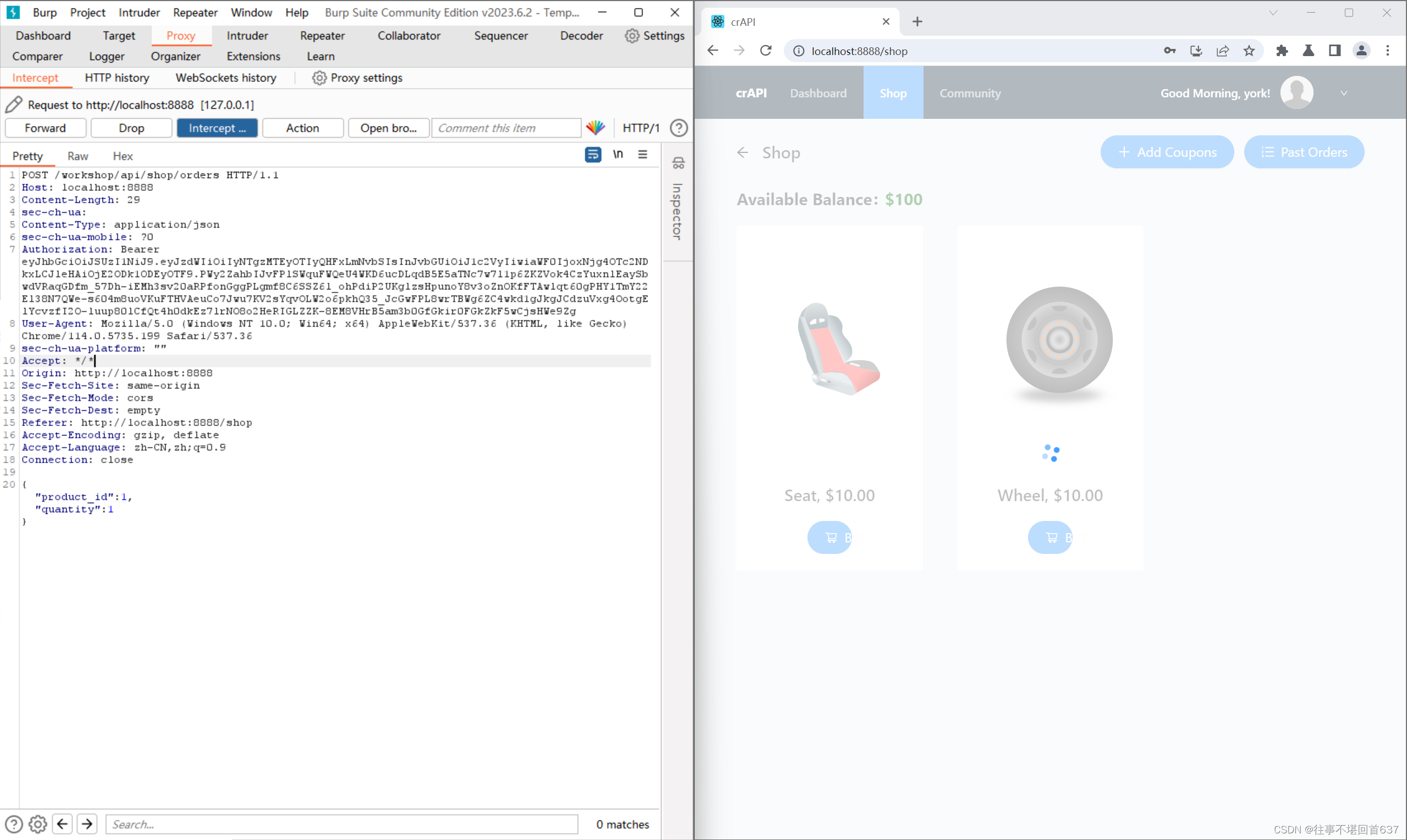Click the Comment this item field

(506, 128)
